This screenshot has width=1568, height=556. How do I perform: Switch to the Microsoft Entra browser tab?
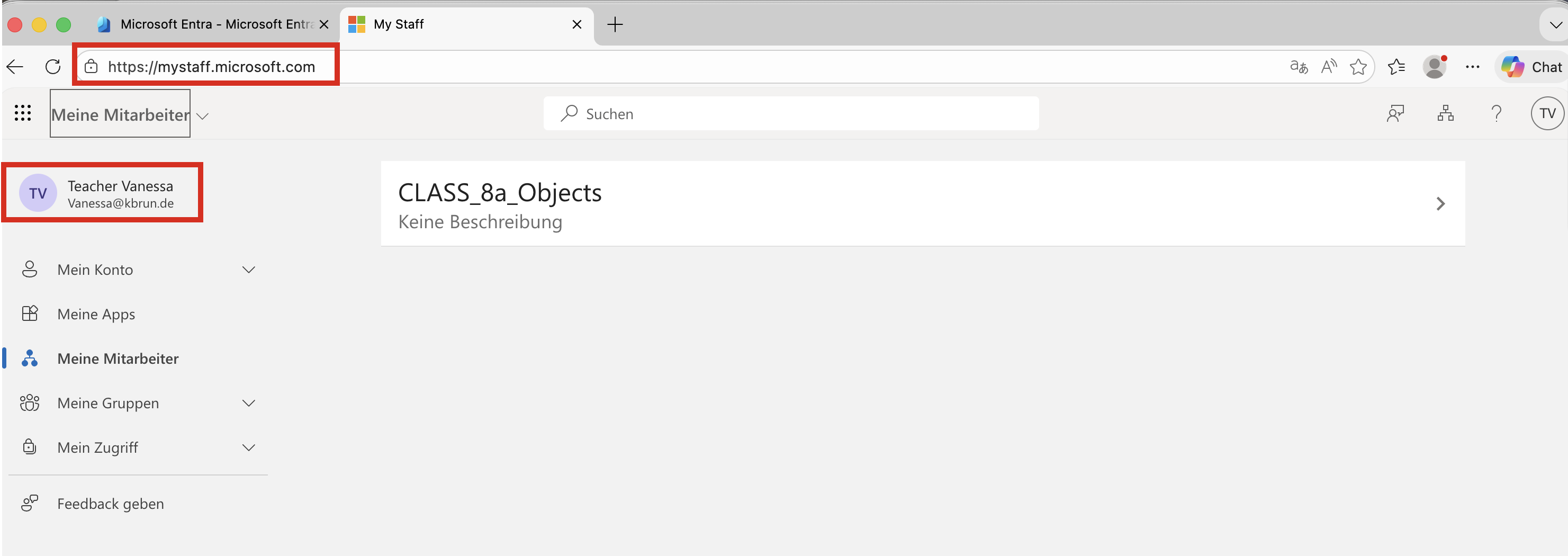click(207, 24)
